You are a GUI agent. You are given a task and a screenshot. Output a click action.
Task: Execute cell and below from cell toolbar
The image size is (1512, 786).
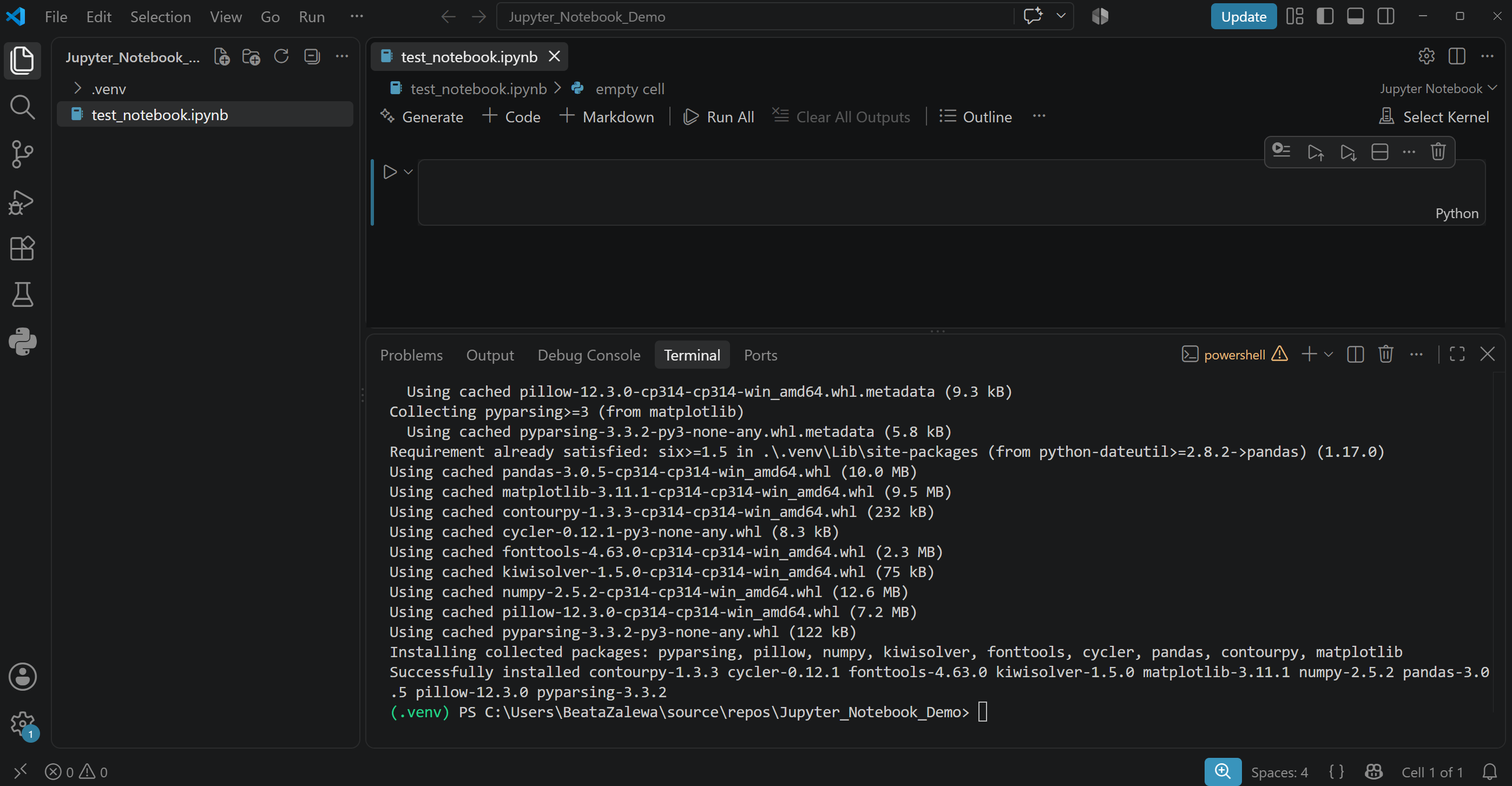click(1347, 152)
